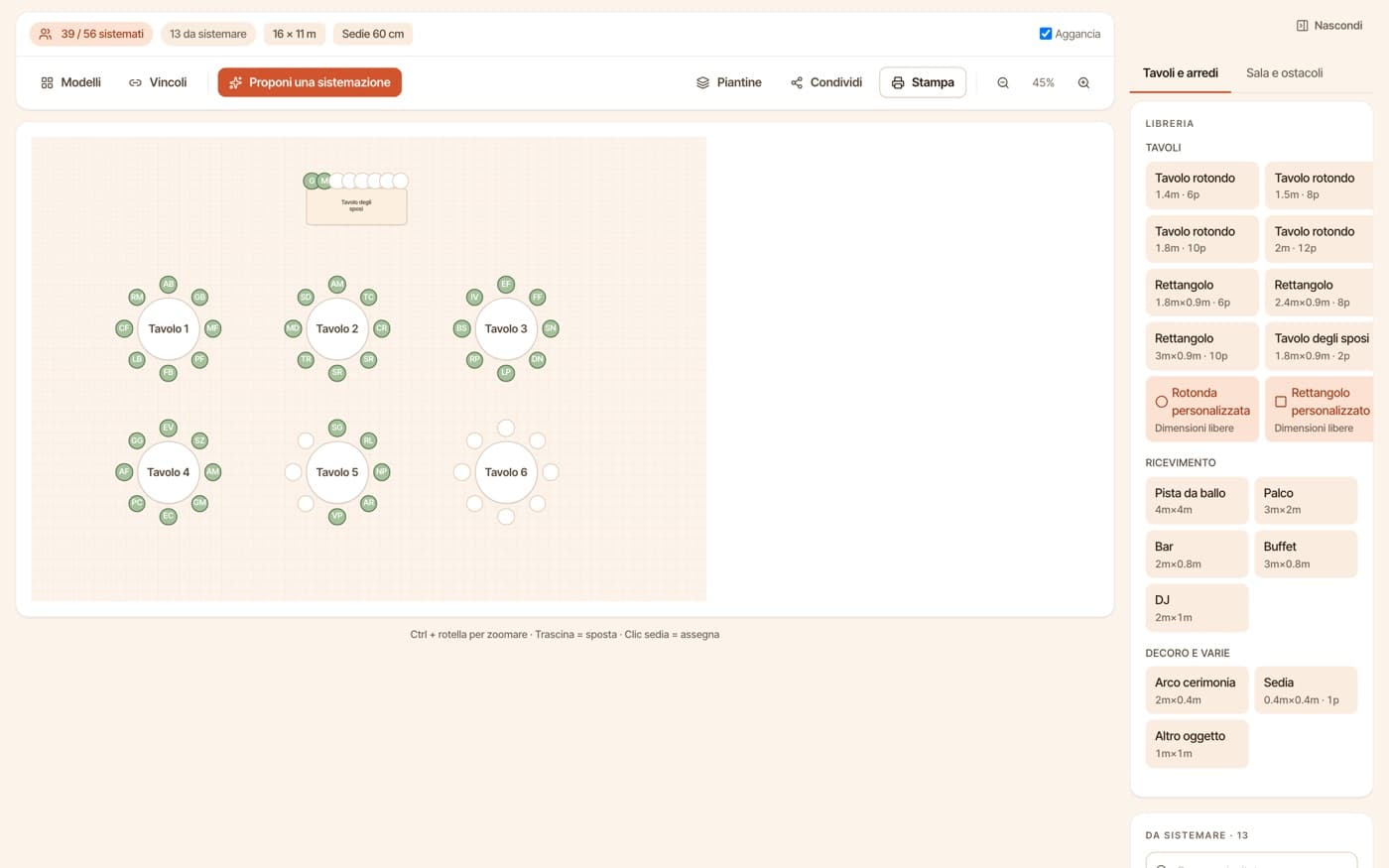1389x868 pixels.
Task: Zoom out the floor plan
Action: (1003, 82)
